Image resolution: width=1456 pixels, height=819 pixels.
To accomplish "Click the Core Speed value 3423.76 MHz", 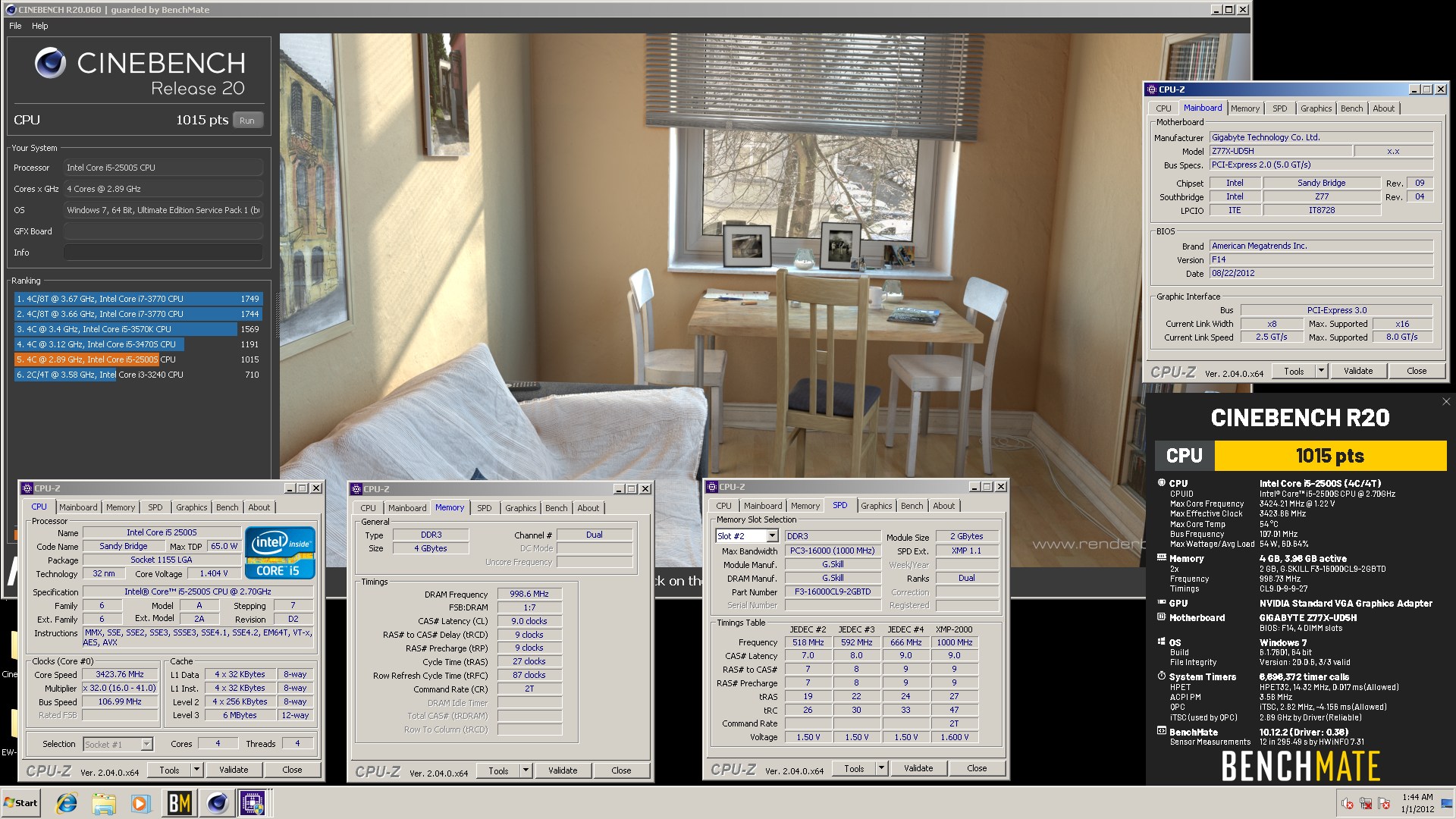I will click(x=120, y=674).
